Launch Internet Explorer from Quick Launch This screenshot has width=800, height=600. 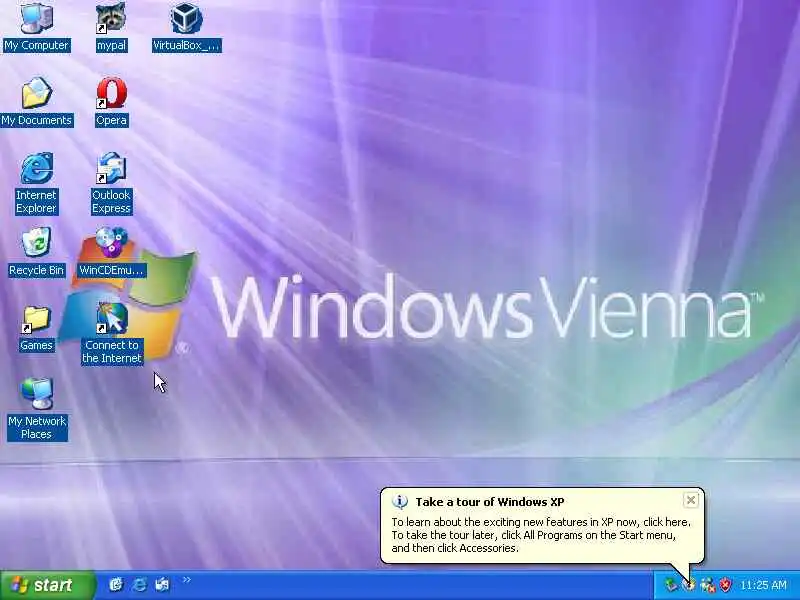click(139, 584)
